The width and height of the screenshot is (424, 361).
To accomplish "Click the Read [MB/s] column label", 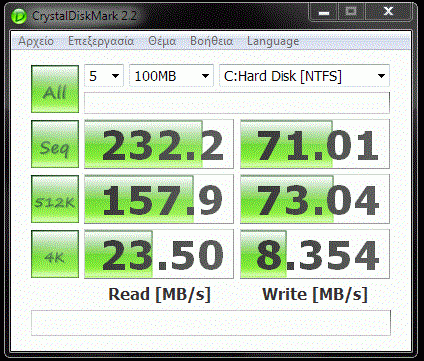I will point(160,294).
